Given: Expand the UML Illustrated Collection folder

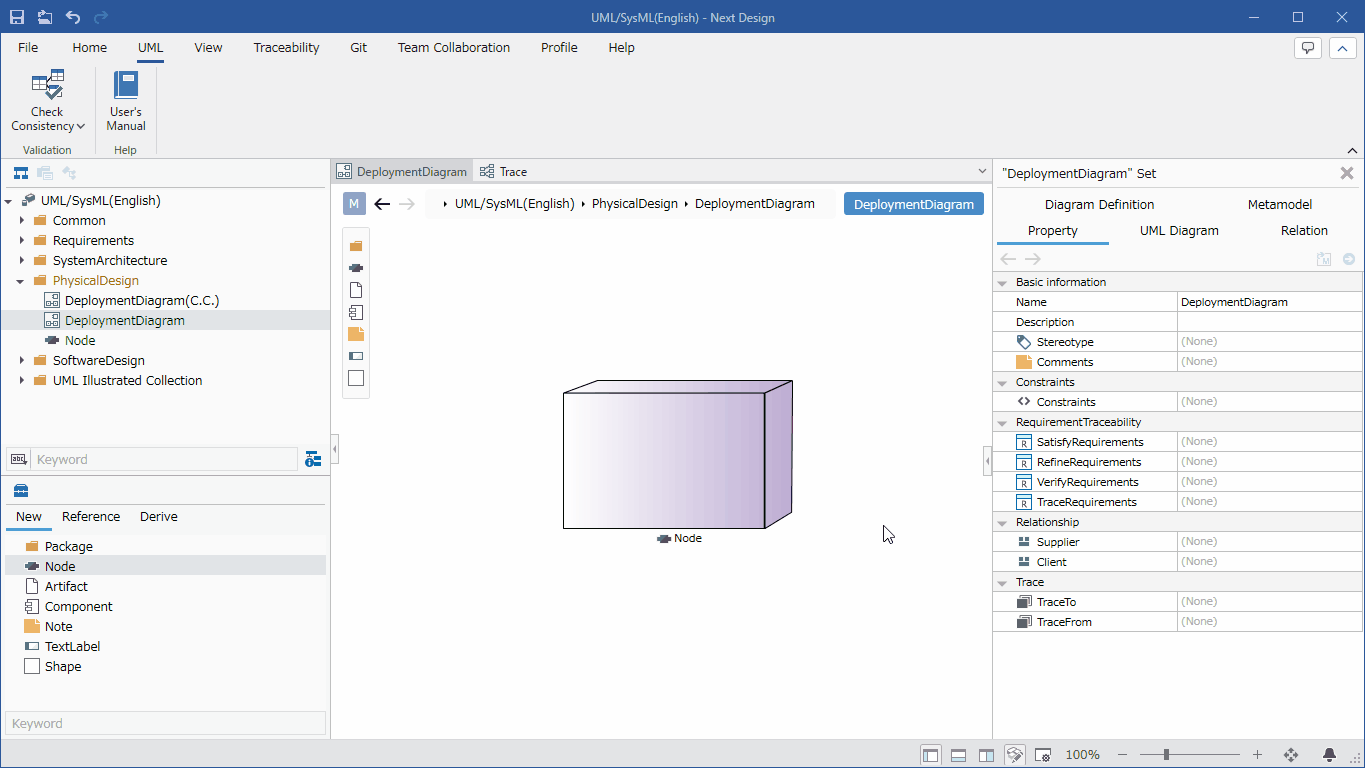Looking at the screenshot, I should [x=22, y=381].
